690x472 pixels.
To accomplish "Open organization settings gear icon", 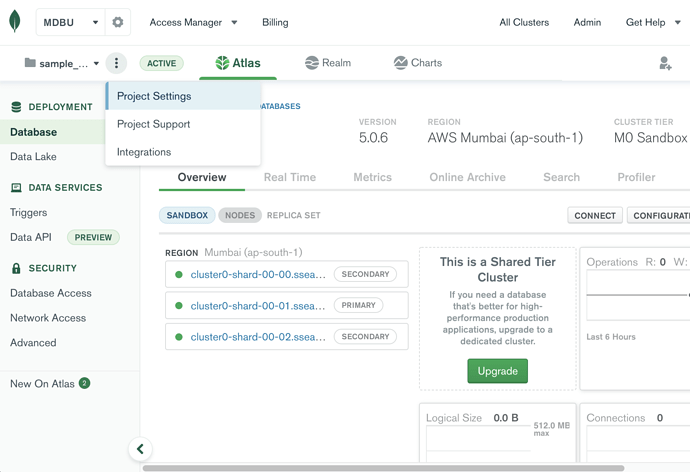I will [x=118, y=22].
